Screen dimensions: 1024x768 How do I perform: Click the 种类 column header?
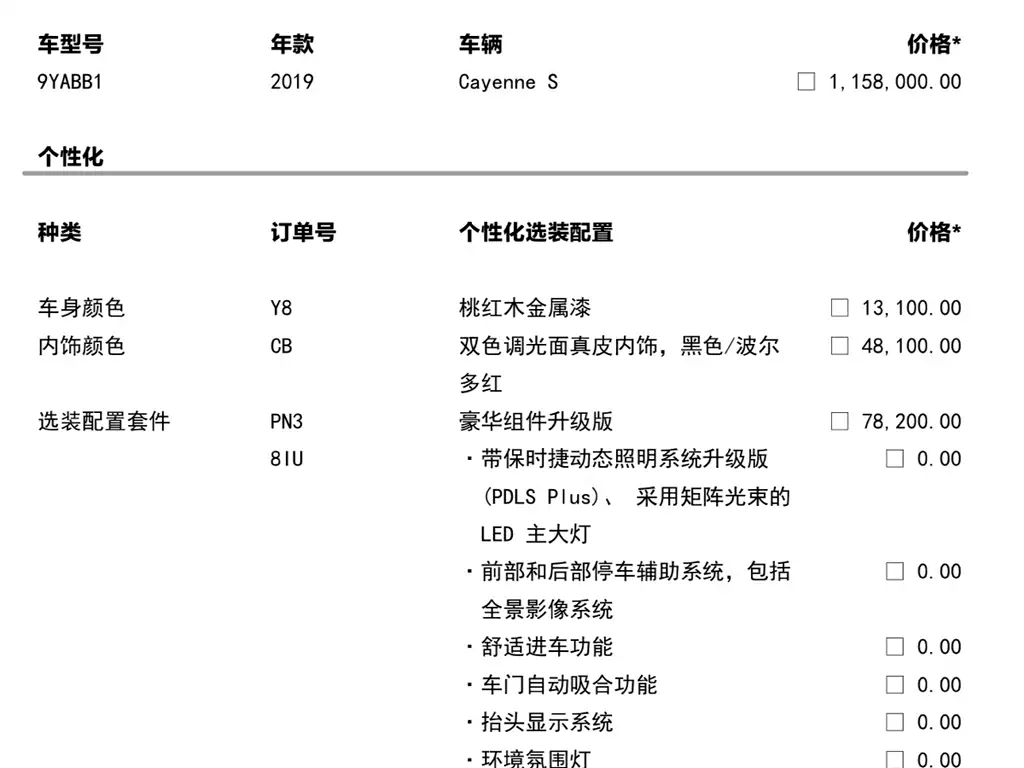[x=59, y=232]
